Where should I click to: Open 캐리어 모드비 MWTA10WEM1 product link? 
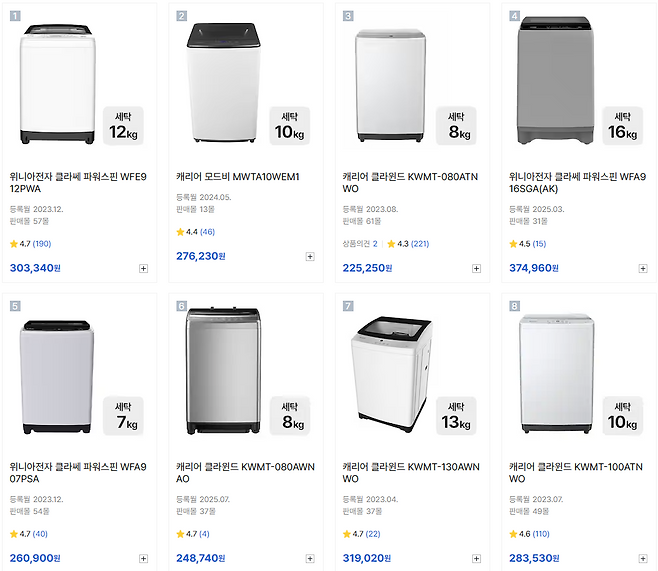pyautogui.click(x=238, y=176)
